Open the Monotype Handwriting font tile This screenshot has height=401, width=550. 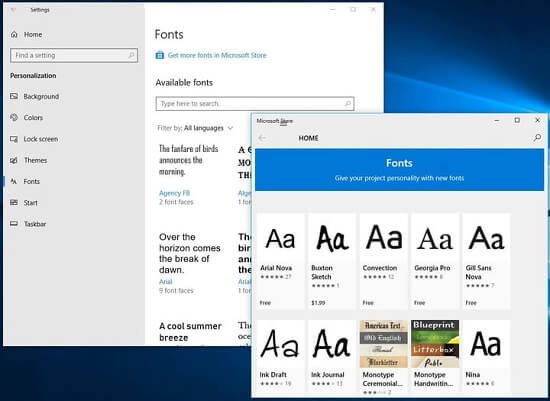(x=435, y=357)
